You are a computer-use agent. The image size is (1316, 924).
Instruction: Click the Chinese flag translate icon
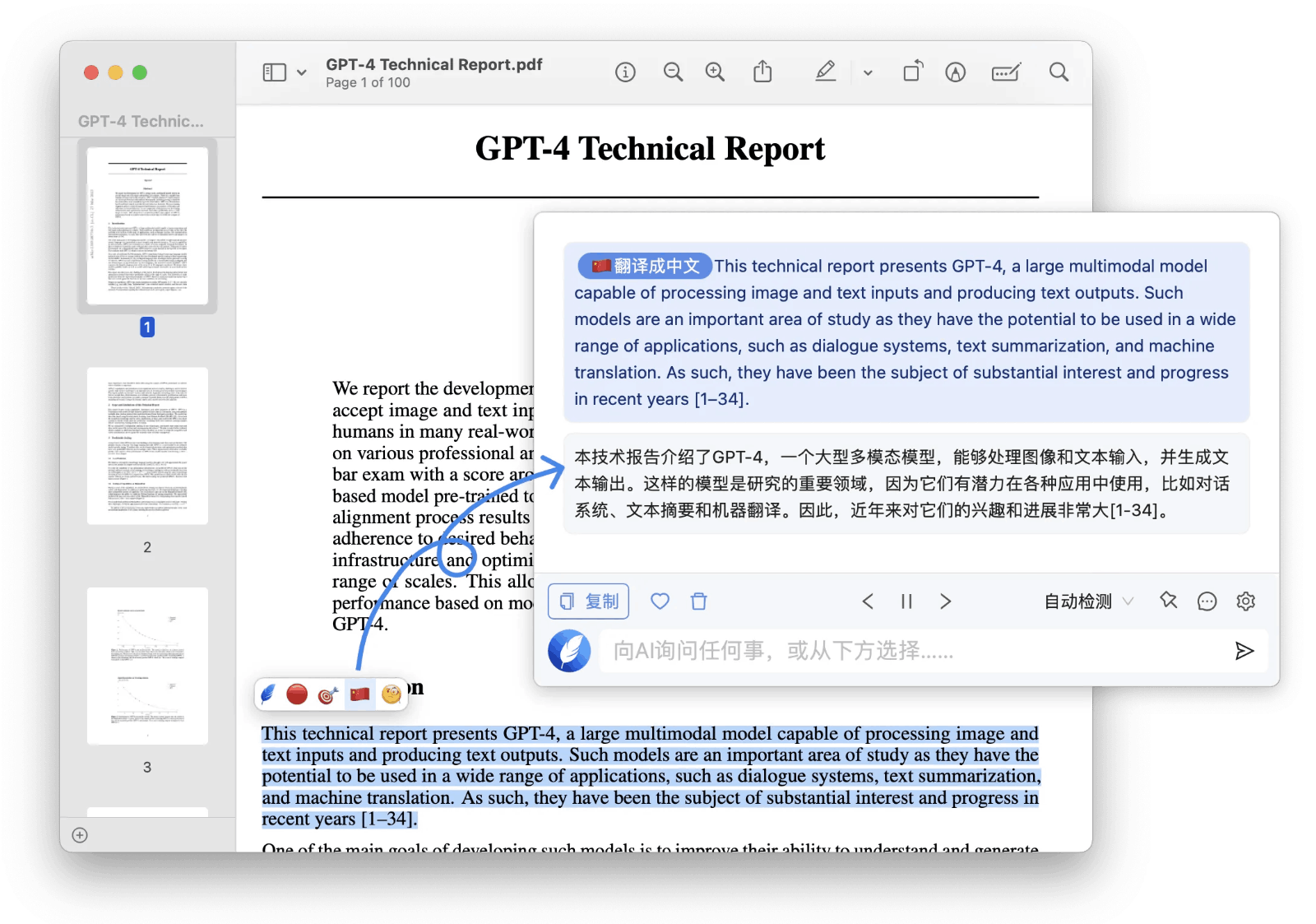359,694
